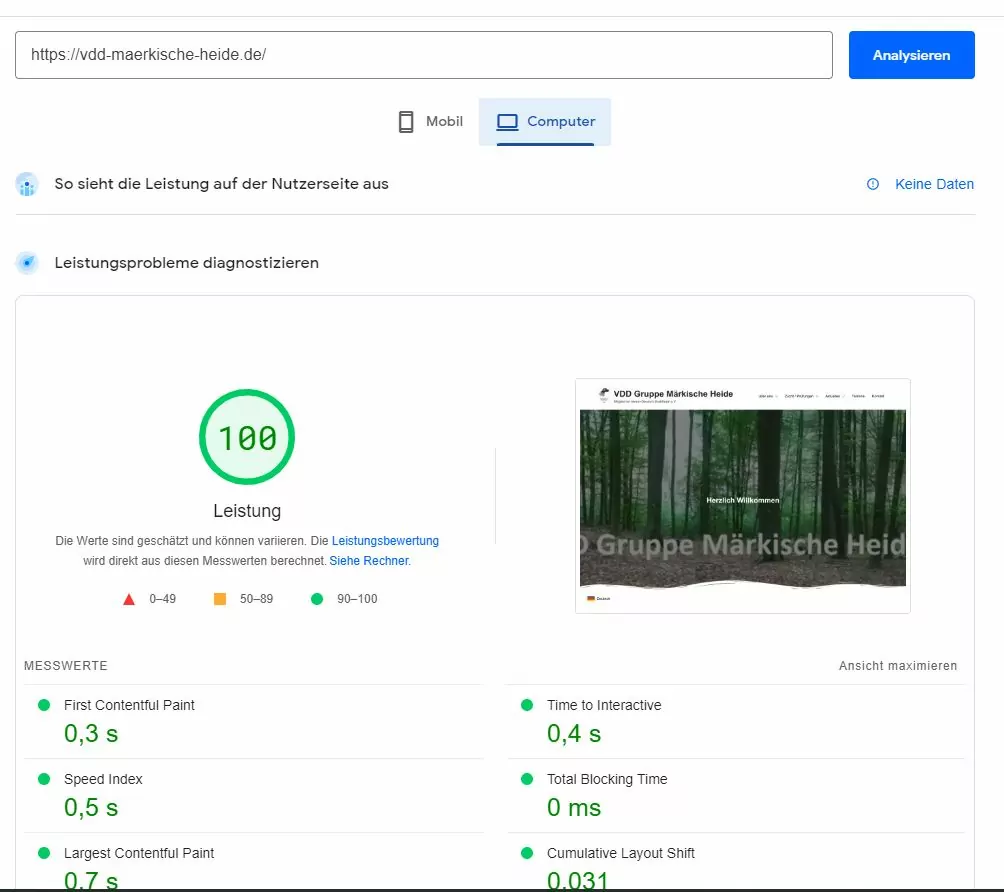Click the diagnose performance section icon
The image size is (1004, 892).
point(27,264)
